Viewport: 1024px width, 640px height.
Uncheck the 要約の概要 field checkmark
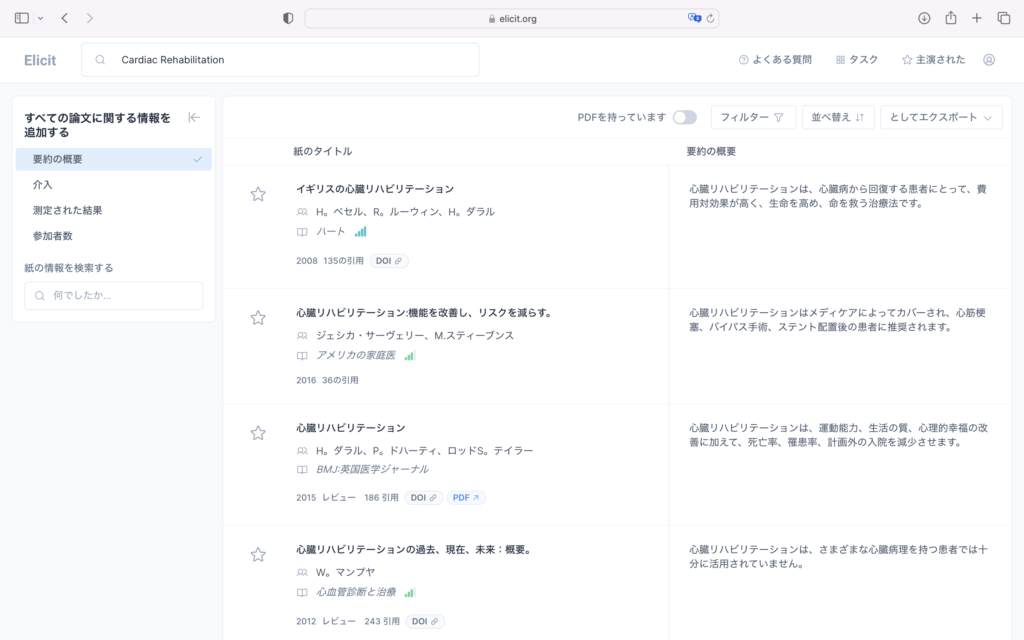pos(198,159)
